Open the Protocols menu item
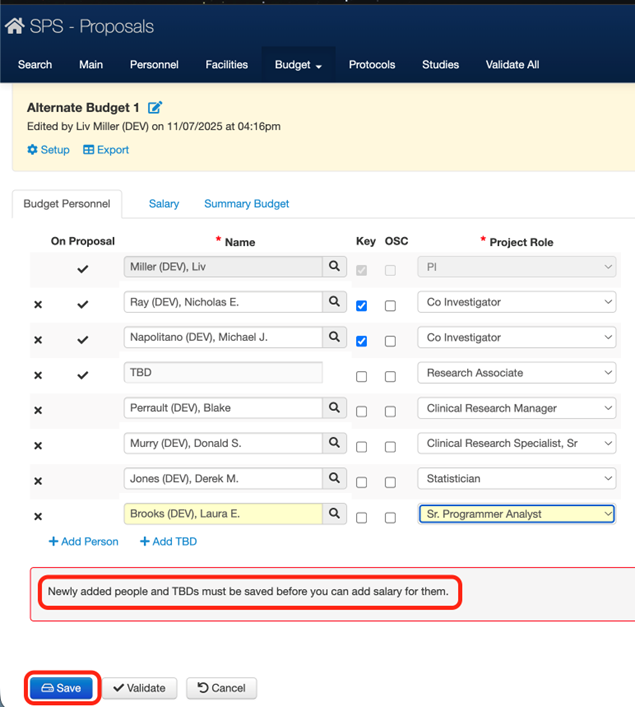 371,65
